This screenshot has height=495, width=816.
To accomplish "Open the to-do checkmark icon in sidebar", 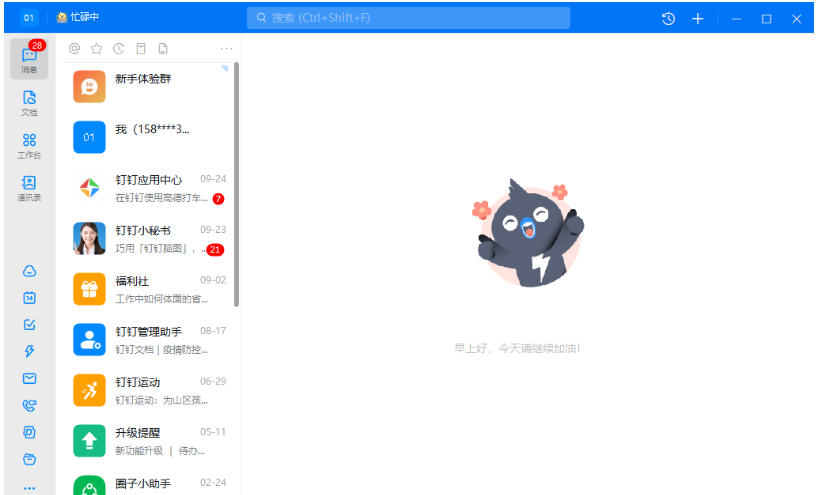I will pos(30,325).
